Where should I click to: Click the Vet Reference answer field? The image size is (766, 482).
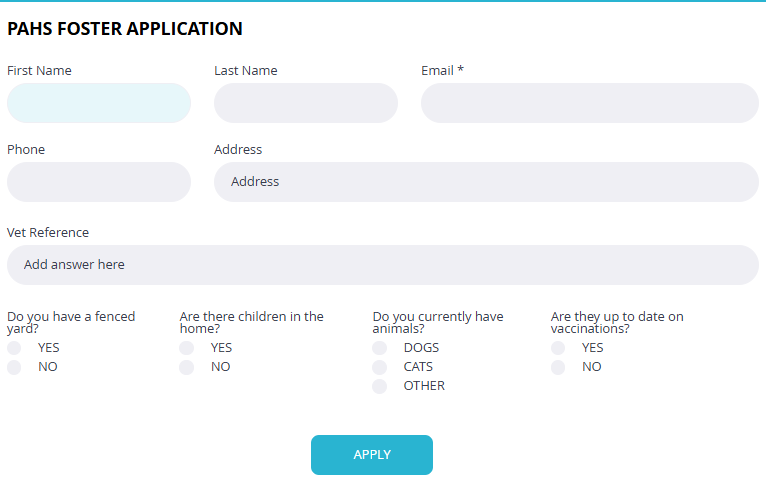[382, 265]
